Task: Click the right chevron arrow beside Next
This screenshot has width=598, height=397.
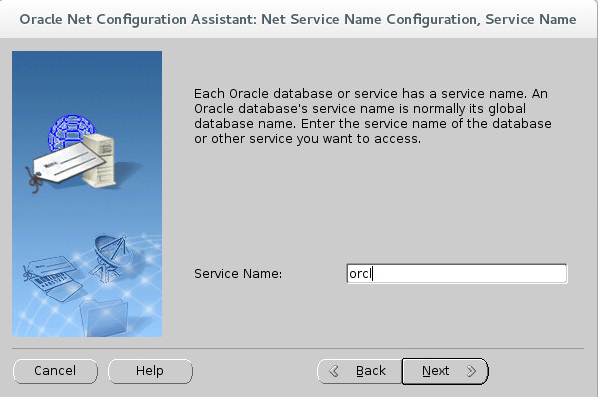Action: coord(471,371)
